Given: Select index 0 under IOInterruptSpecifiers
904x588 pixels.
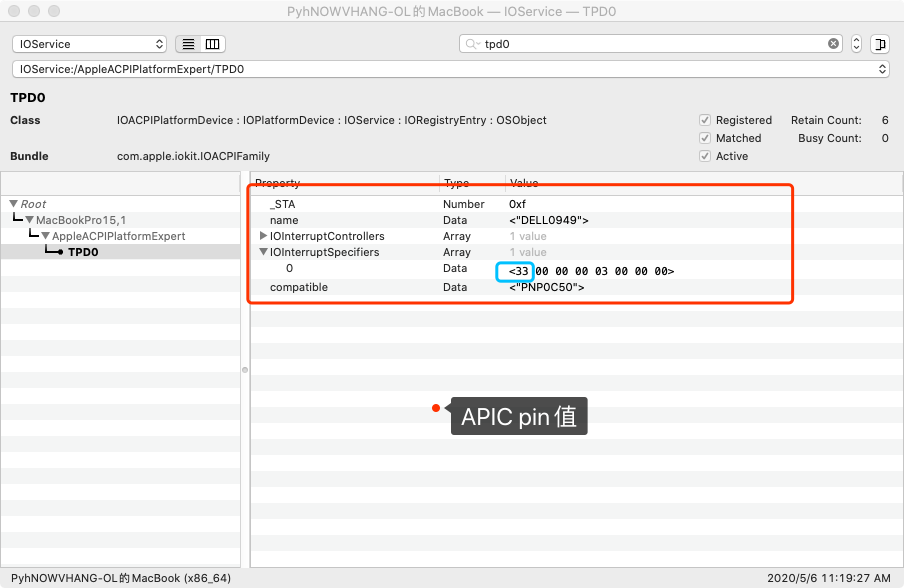Looking at the screenshot, I should 289,268.
